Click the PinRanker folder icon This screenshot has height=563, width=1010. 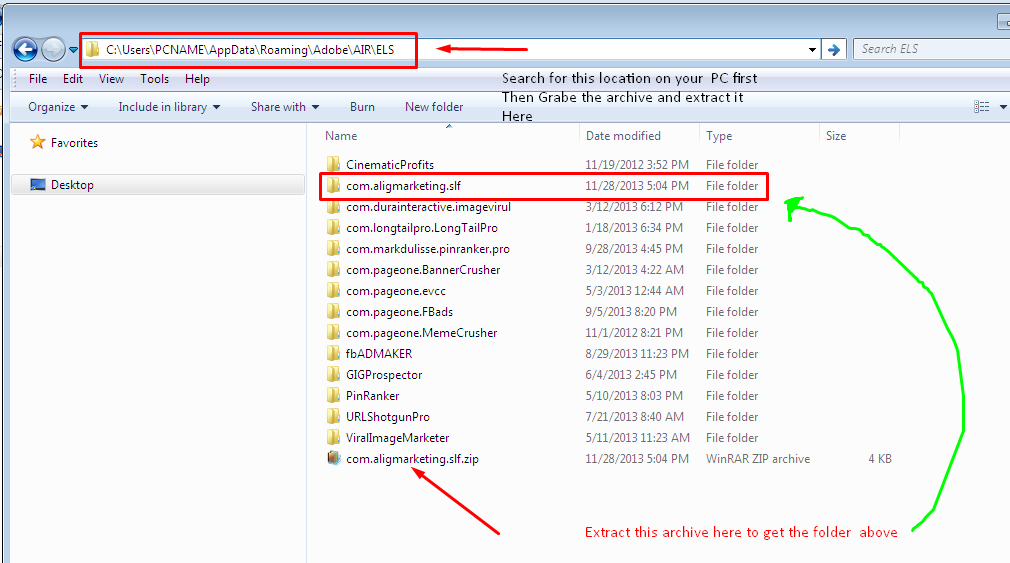(x=333, y=396)
